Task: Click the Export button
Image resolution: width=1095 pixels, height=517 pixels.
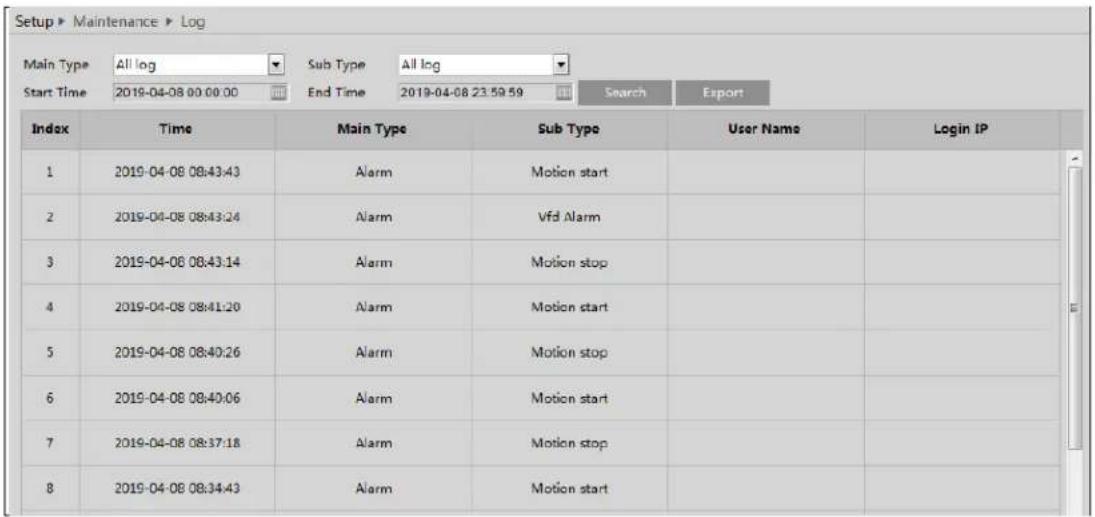Action: coord(723,93)
